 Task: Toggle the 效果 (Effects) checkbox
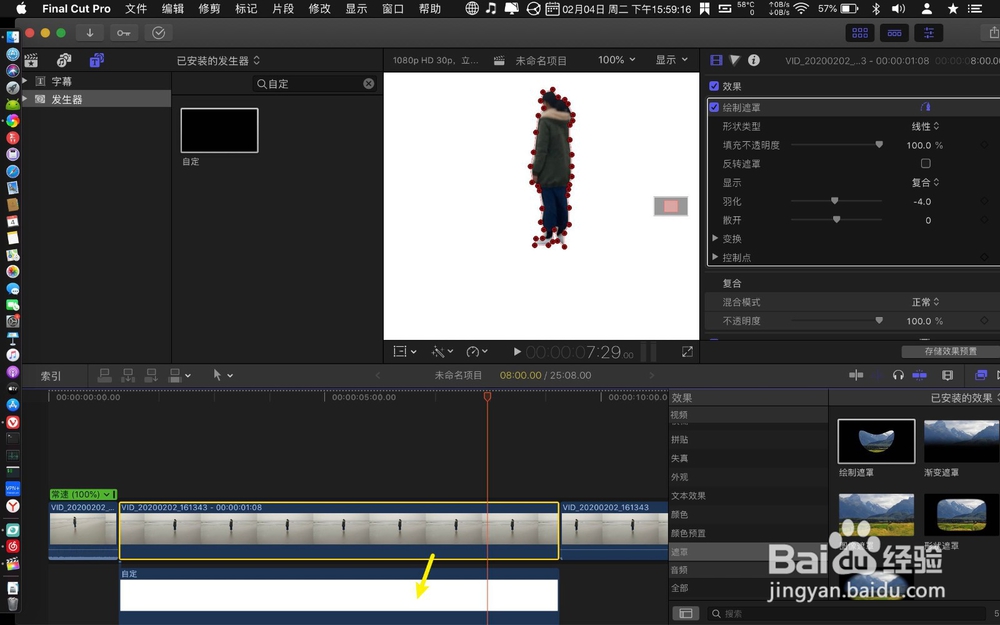714,86
